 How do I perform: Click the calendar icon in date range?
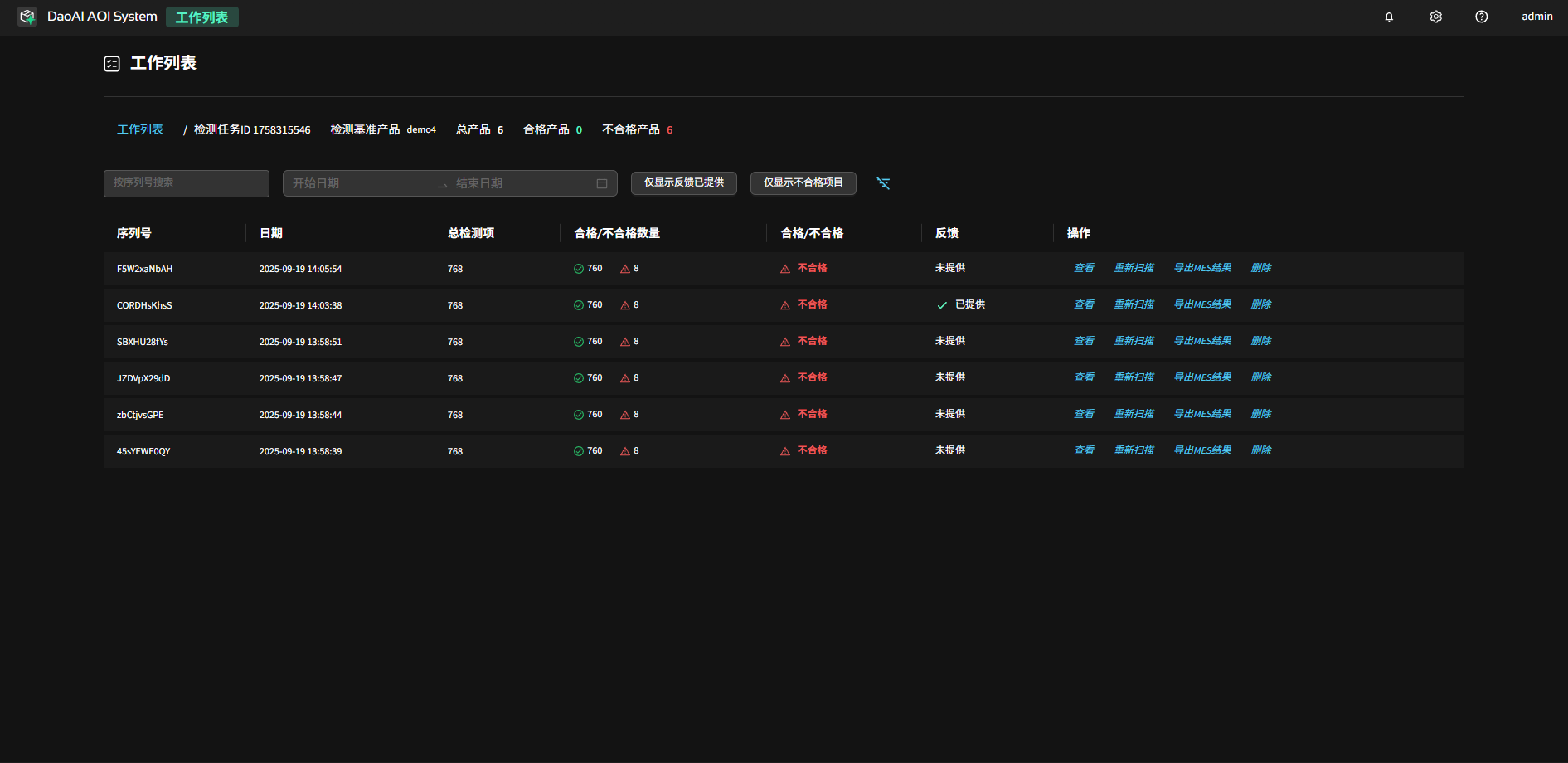click(x=602, y=183)
